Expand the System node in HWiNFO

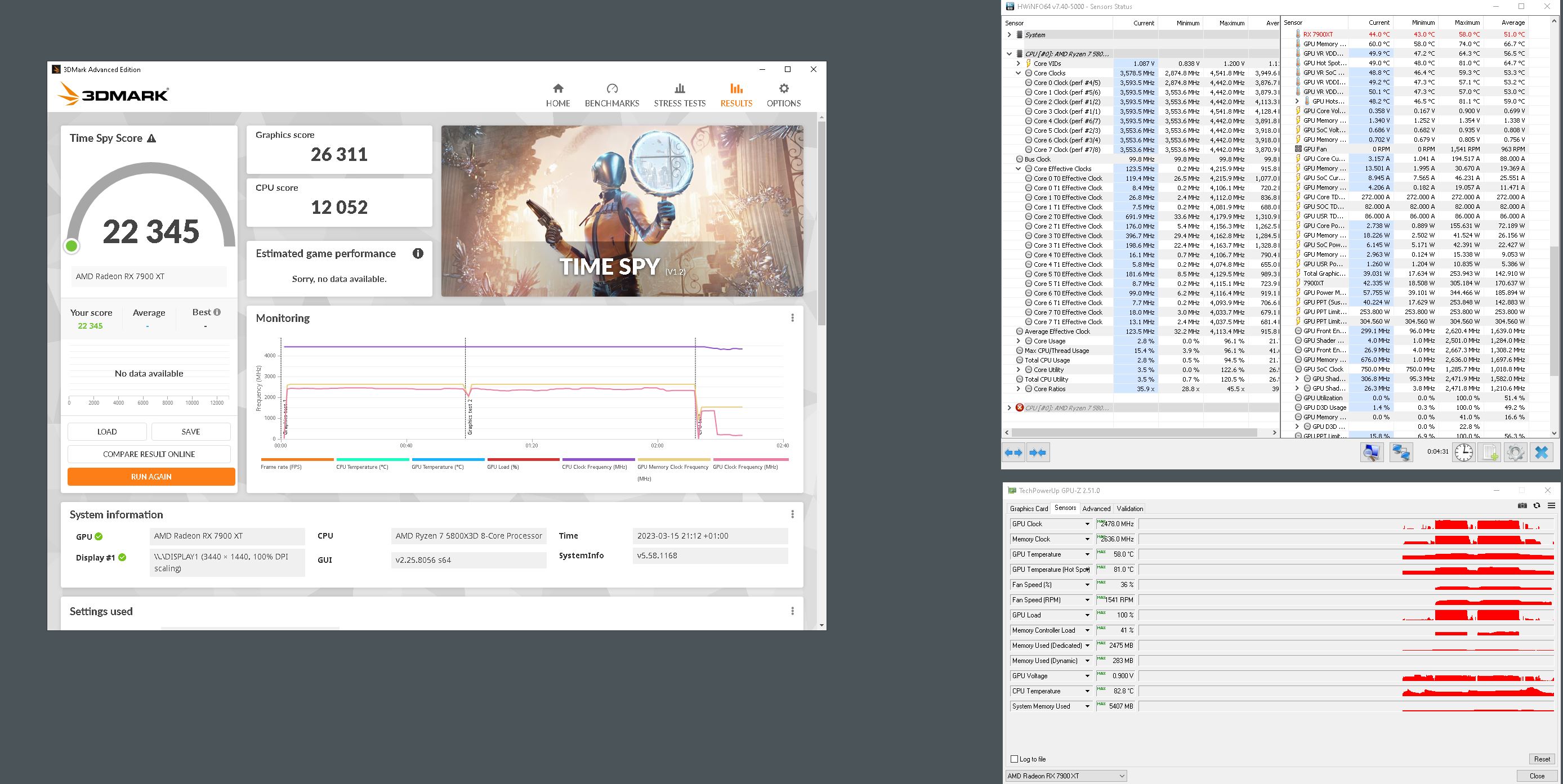coord(1009,34)
